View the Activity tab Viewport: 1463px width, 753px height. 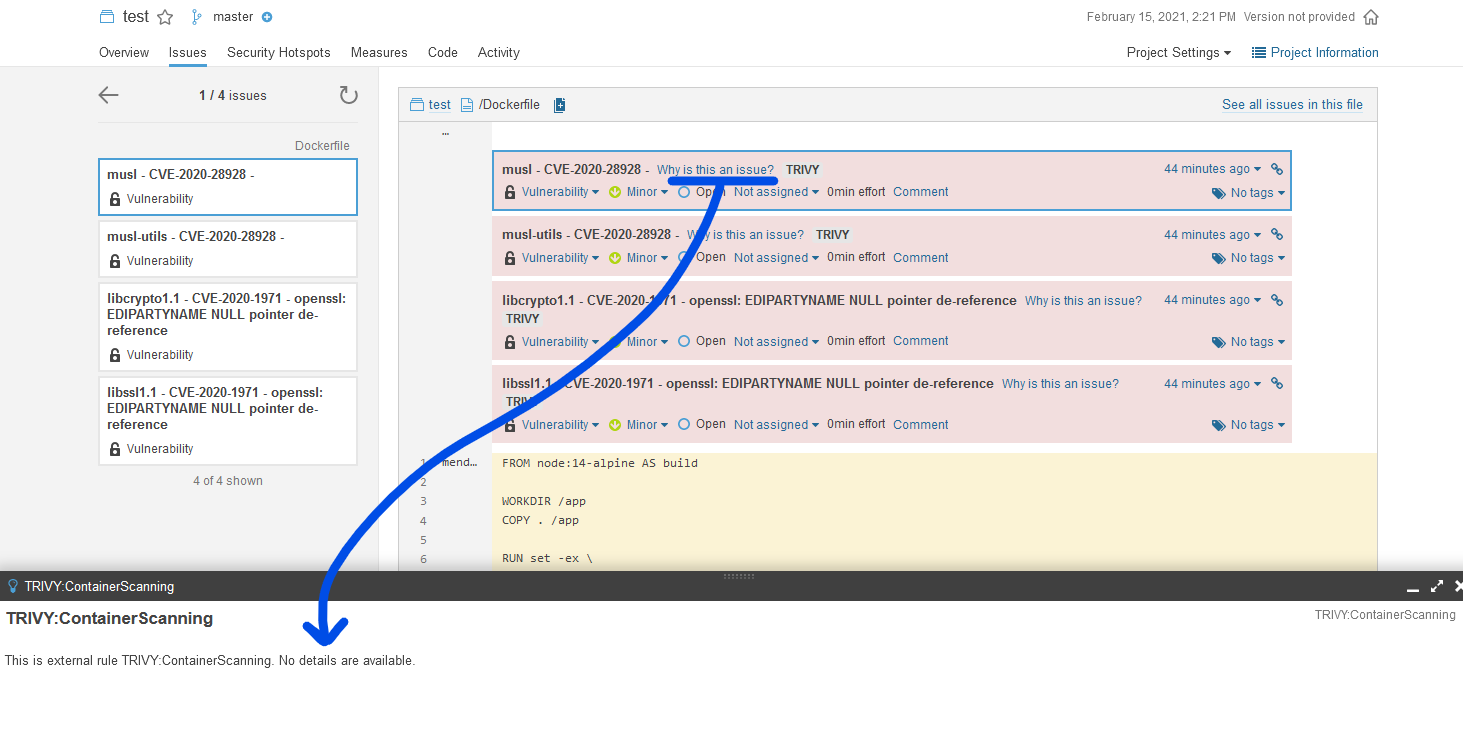(499, 52)
